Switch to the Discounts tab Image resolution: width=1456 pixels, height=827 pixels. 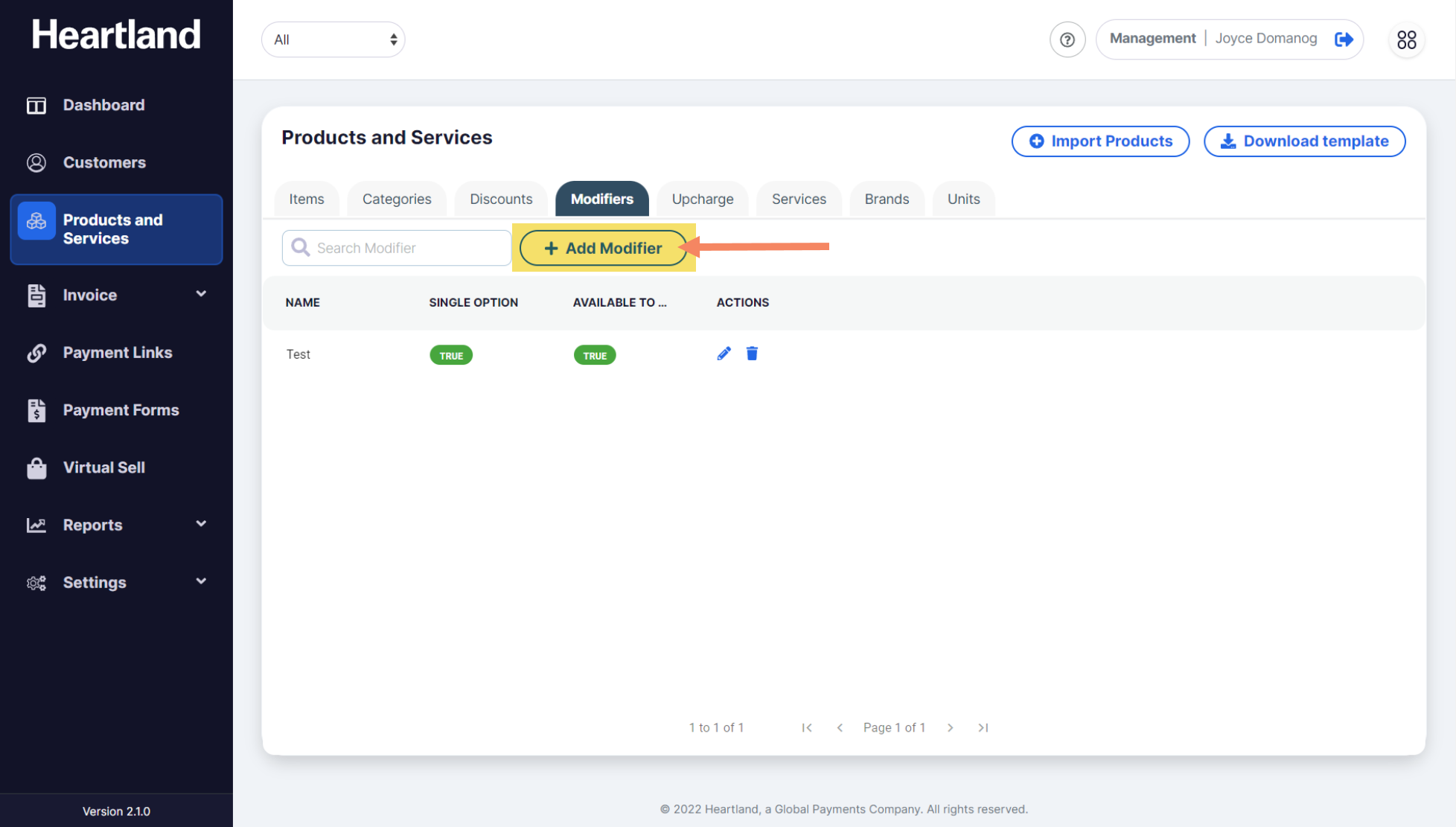click(501, 199)
